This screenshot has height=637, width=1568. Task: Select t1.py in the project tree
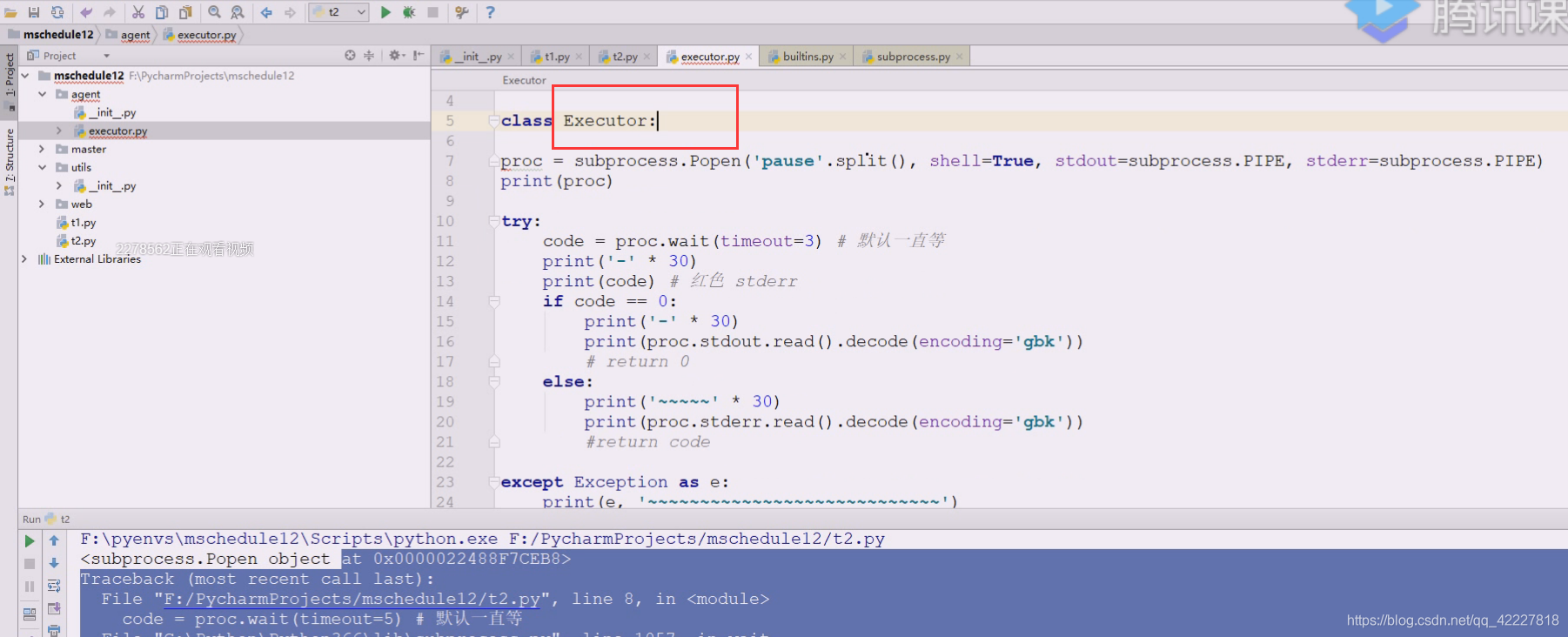[x=77, y=223]
